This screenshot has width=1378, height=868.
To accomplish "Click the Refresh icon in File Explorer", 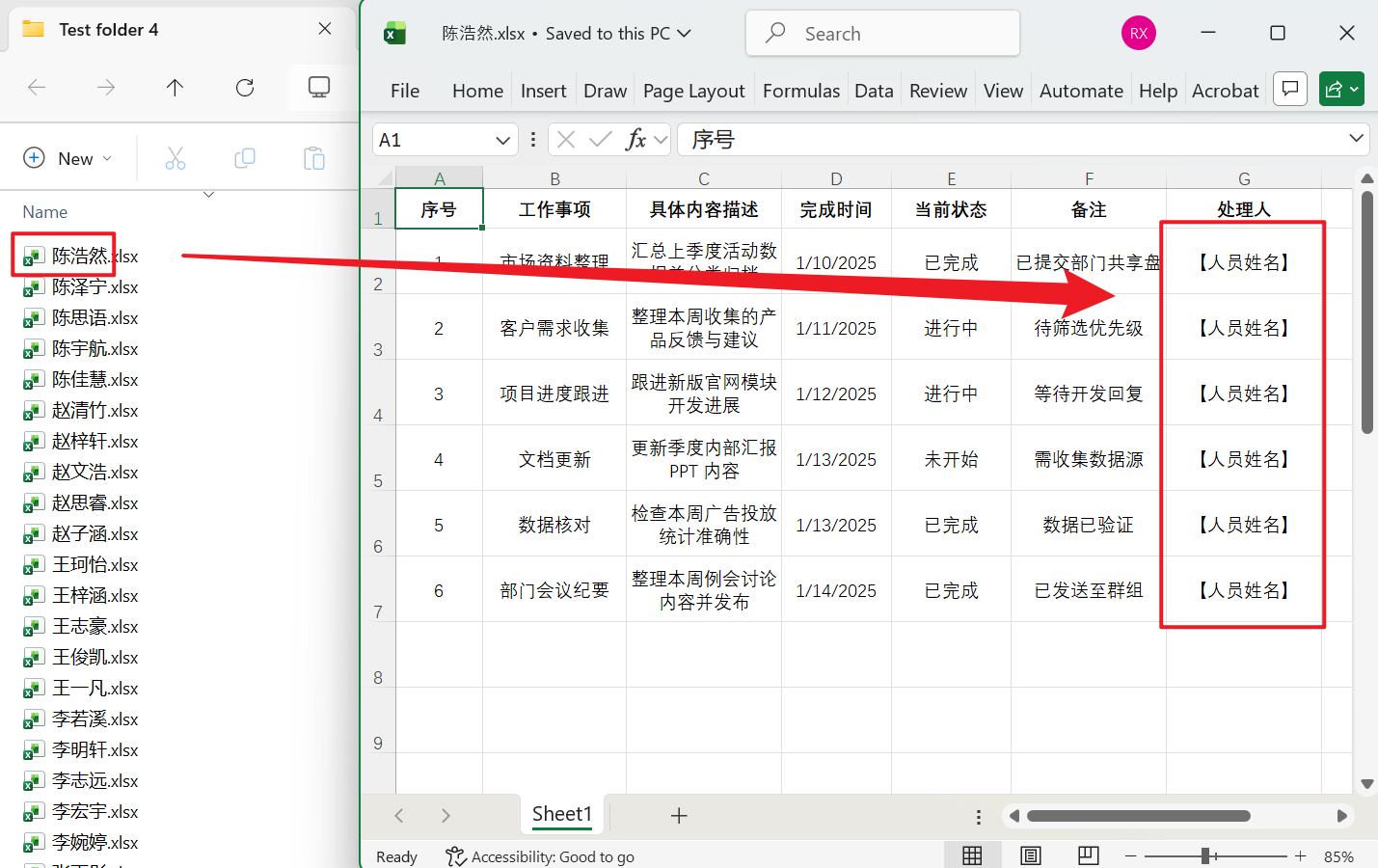I will [x=244, y=87].
